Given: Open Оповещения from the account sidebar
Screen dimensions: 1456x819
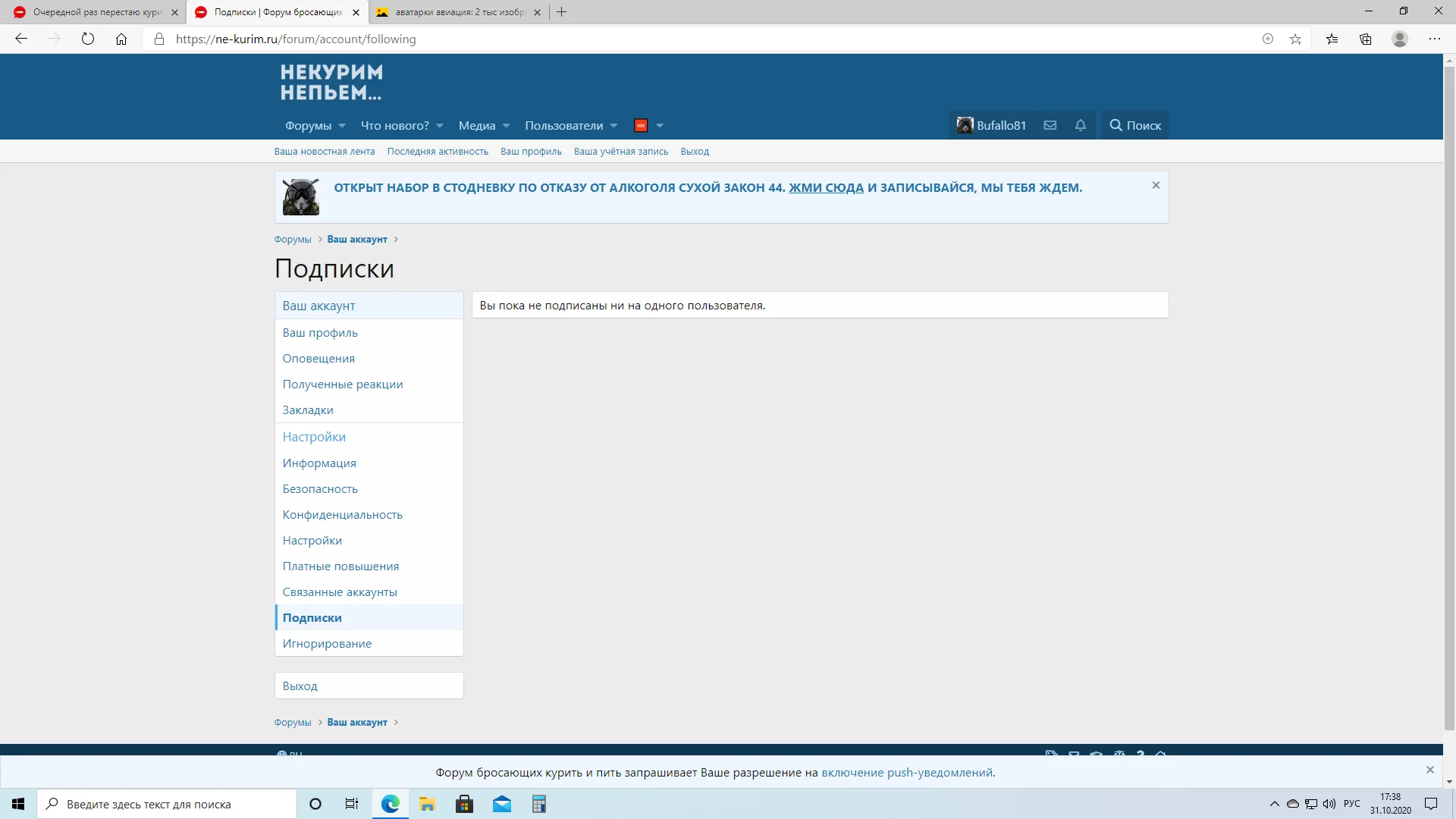Looking at the screenshot, I should tap(318, 358).
